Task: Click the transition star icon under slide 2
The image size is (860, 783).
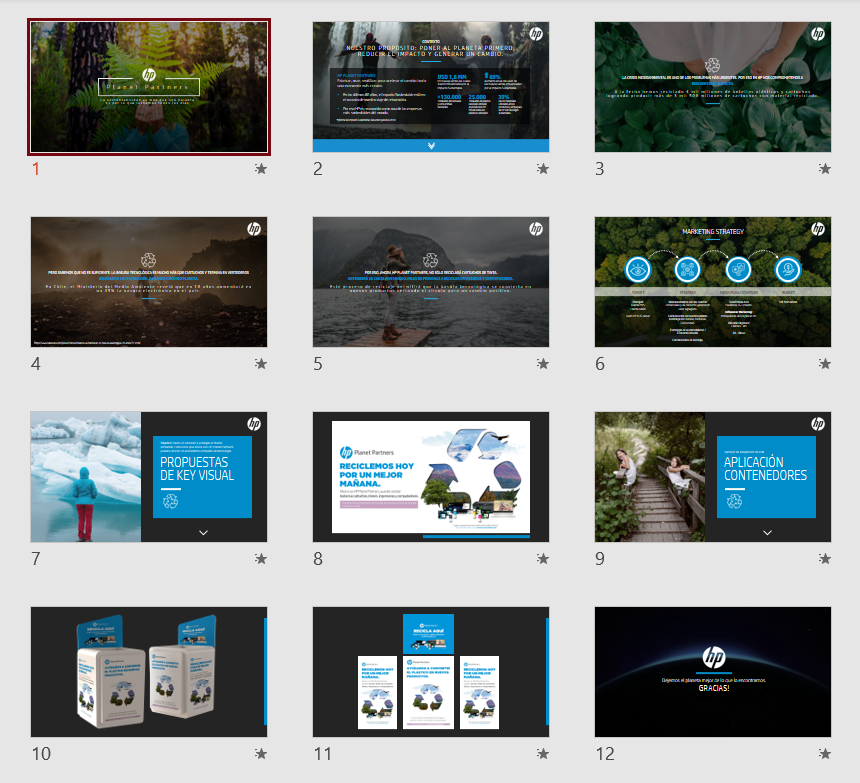Action: 543,169
